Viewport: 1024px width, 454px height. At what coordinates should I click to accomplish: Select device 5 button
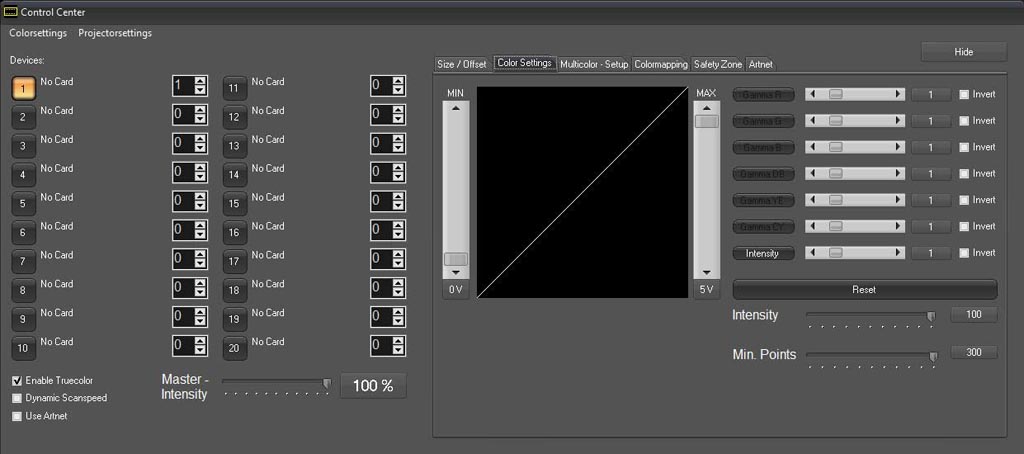pos(24,204)
